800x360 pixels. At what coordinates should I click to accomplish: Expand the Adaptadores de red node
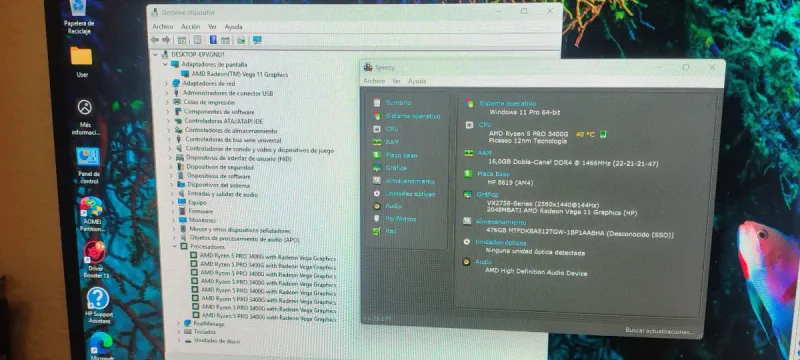166,83
